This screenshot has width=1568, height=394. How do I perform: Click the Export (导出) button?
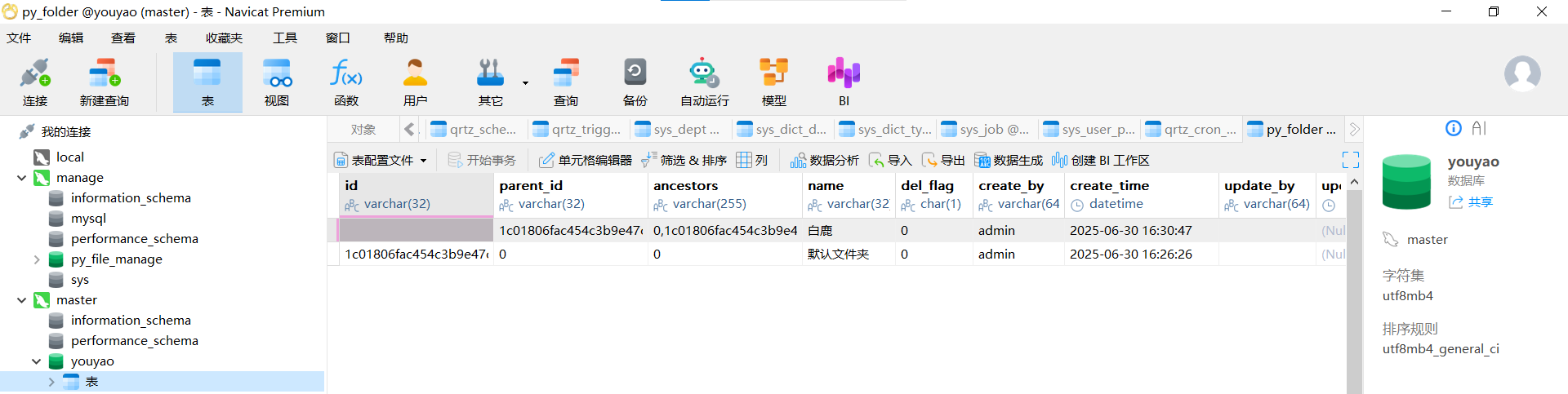pyautogui.click(x=943, y=161)
